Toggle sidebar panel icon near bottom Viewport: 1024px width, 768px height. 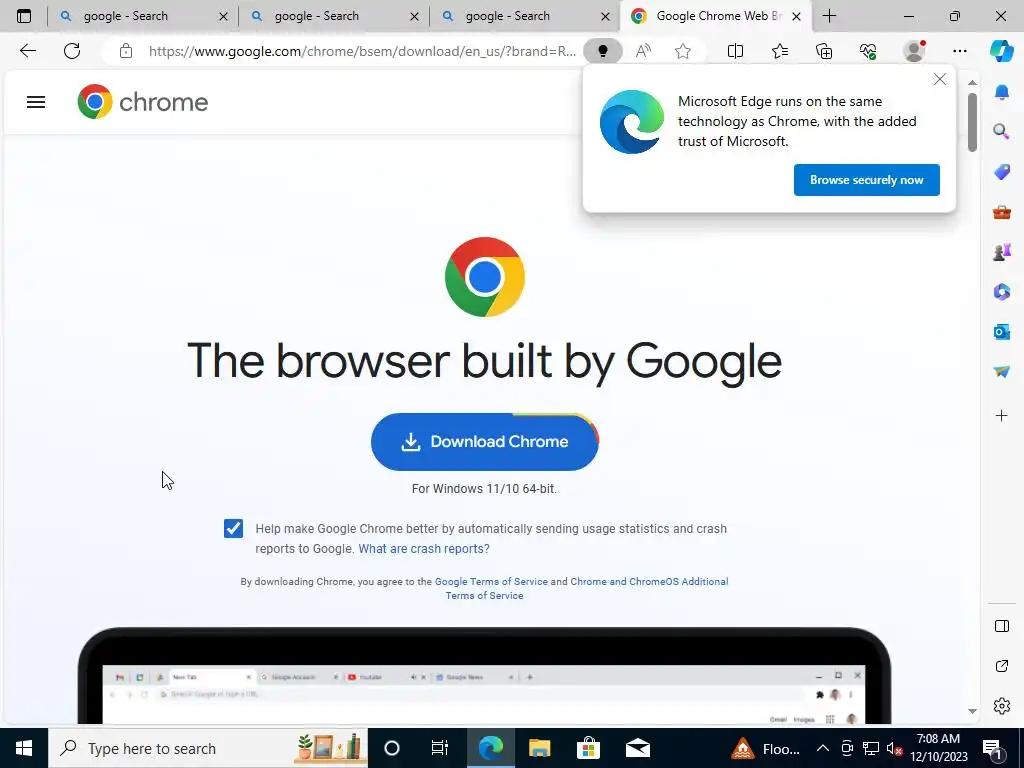(1002, 626)
